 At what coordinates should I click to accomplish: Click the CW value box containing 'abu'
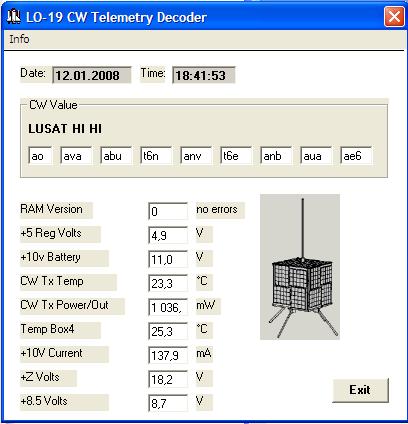[116, 156]
